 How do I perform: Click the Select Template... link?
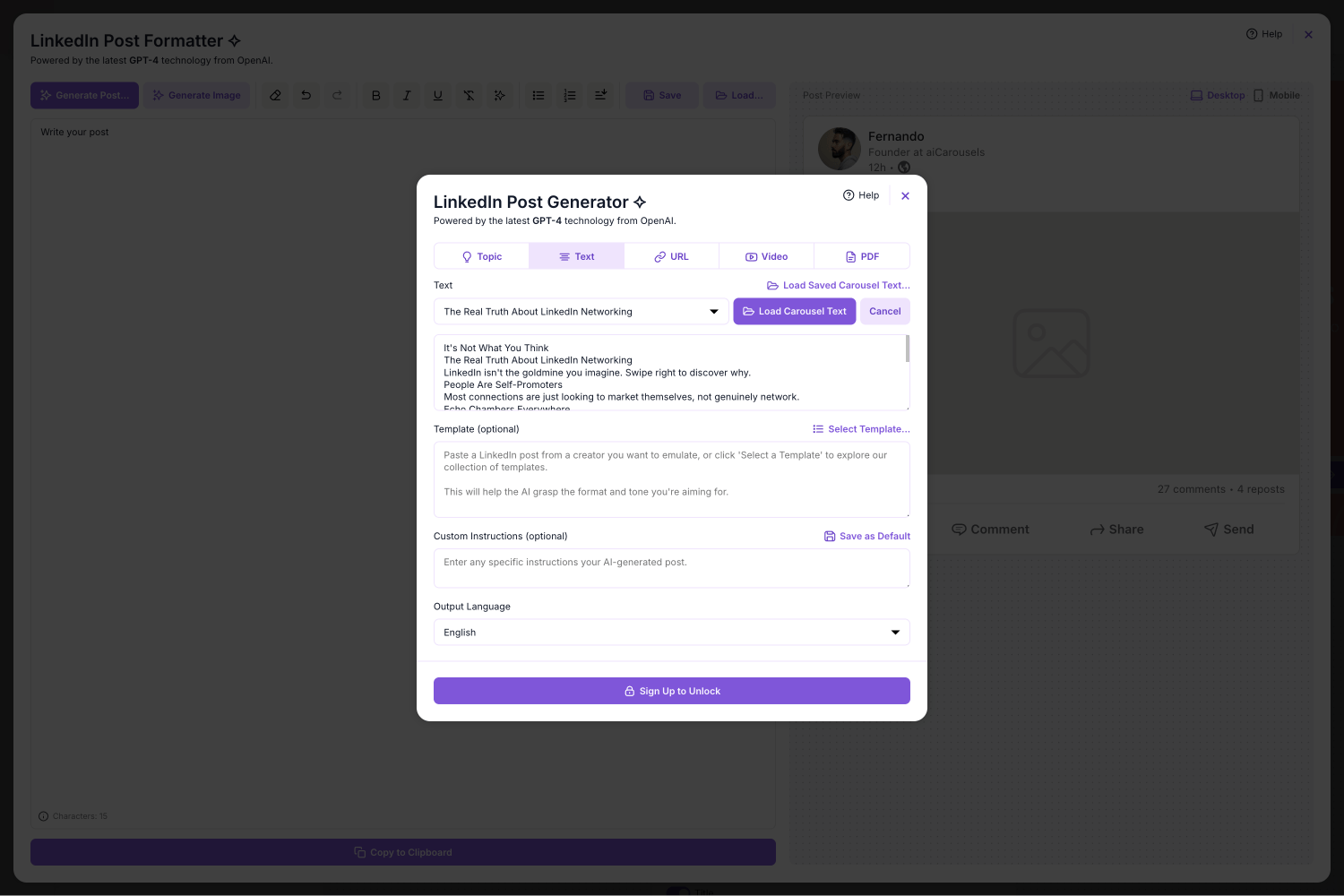coord(861,429)
